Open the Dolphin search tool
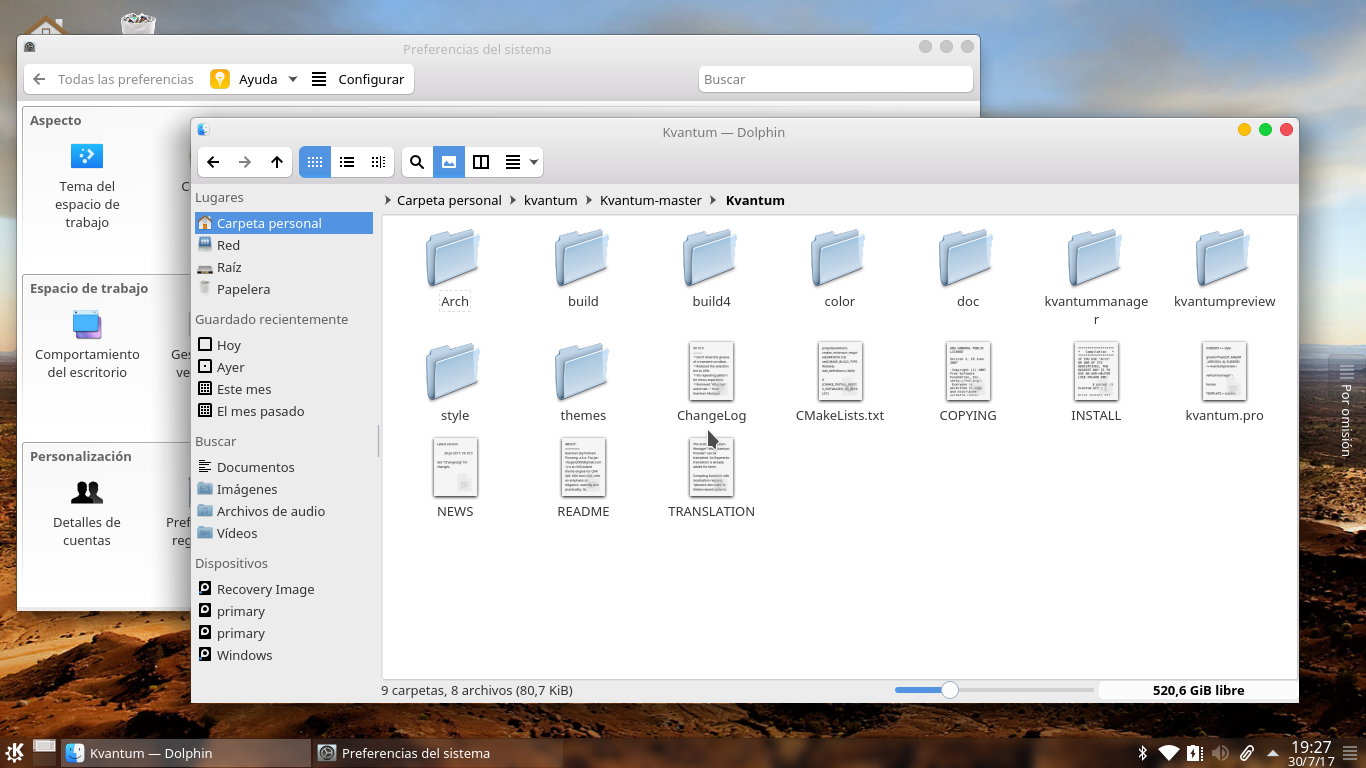 417,162
